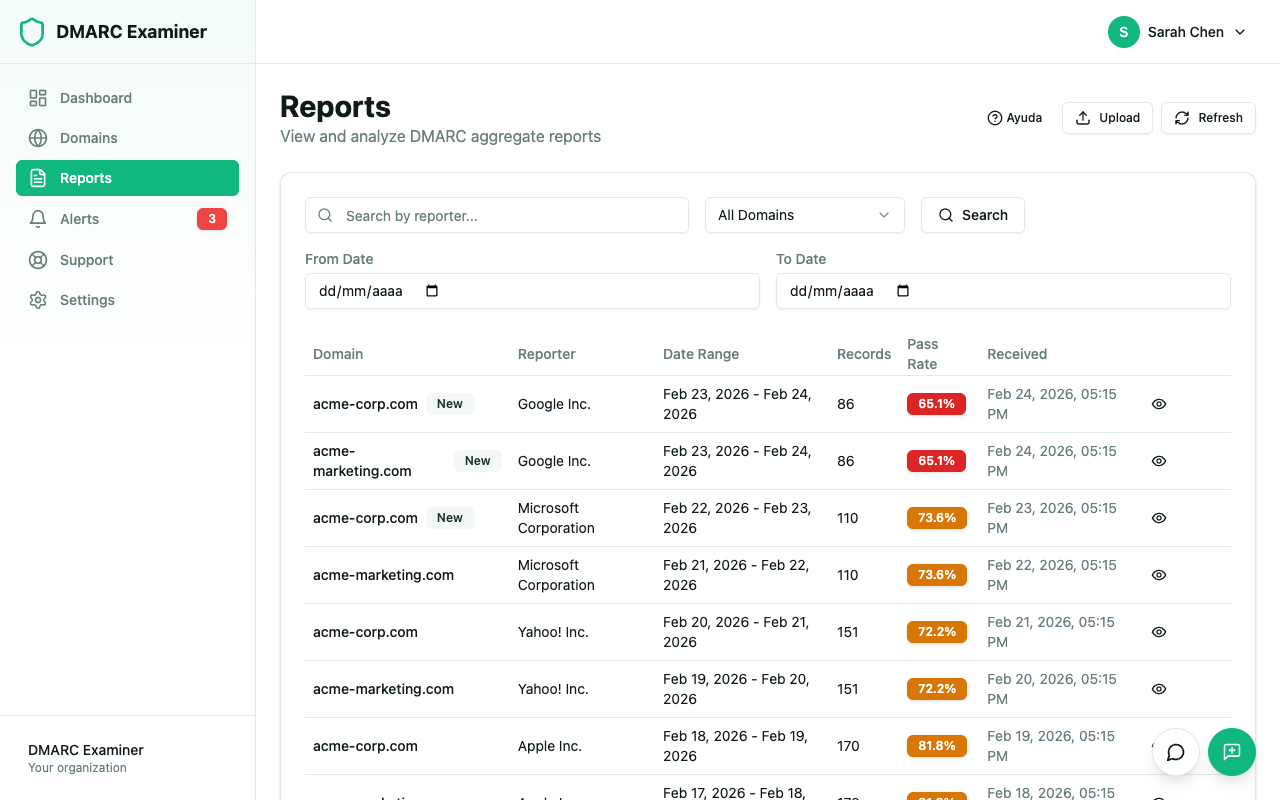Expand the Sarah Chen user menu chevron
The image size is (1280, 800).
pyautogui.click(x=1240, y=32)
